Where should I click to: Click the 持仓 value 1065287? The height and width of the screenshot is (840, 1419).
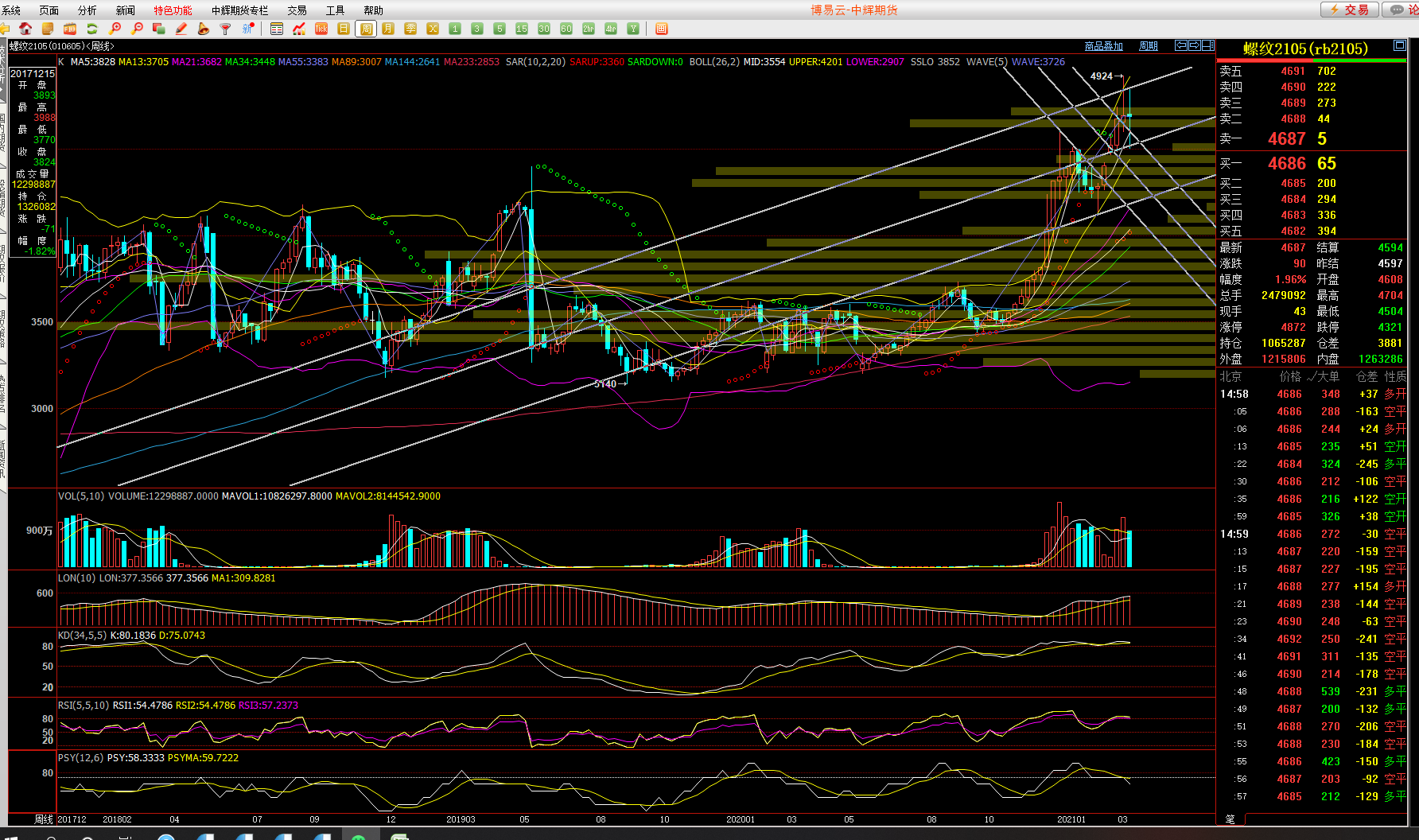click(1284, 343)
